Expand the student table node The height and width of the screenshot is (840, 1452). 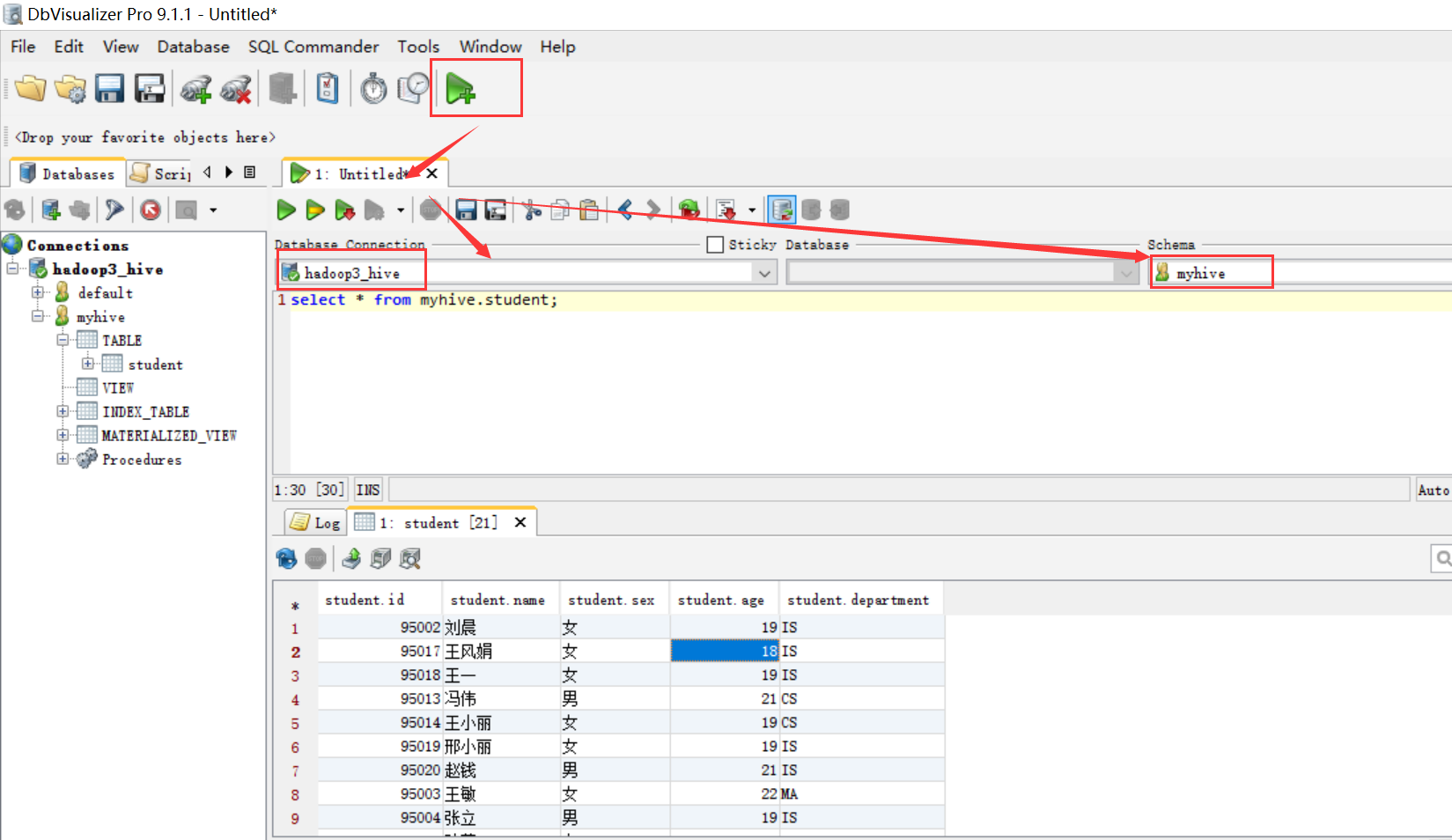coord(87,363)
